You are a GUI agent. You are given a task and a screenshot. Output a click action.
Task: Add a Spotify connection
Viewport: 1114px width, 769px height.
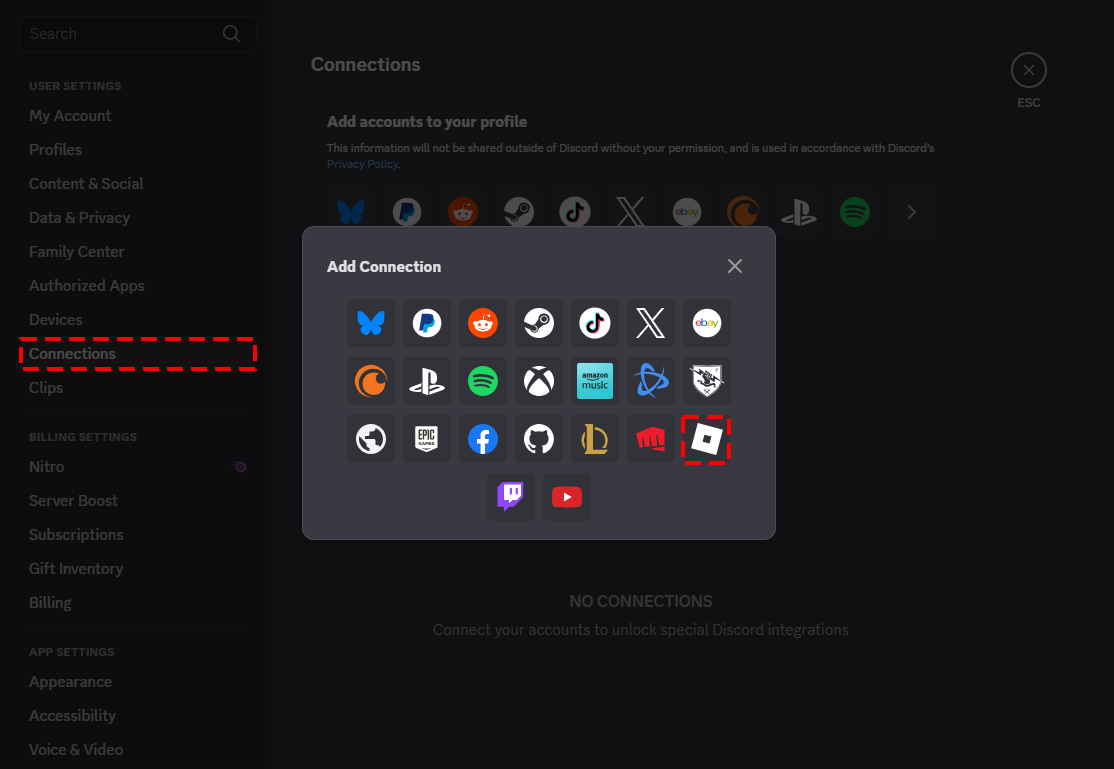point(483,380)
